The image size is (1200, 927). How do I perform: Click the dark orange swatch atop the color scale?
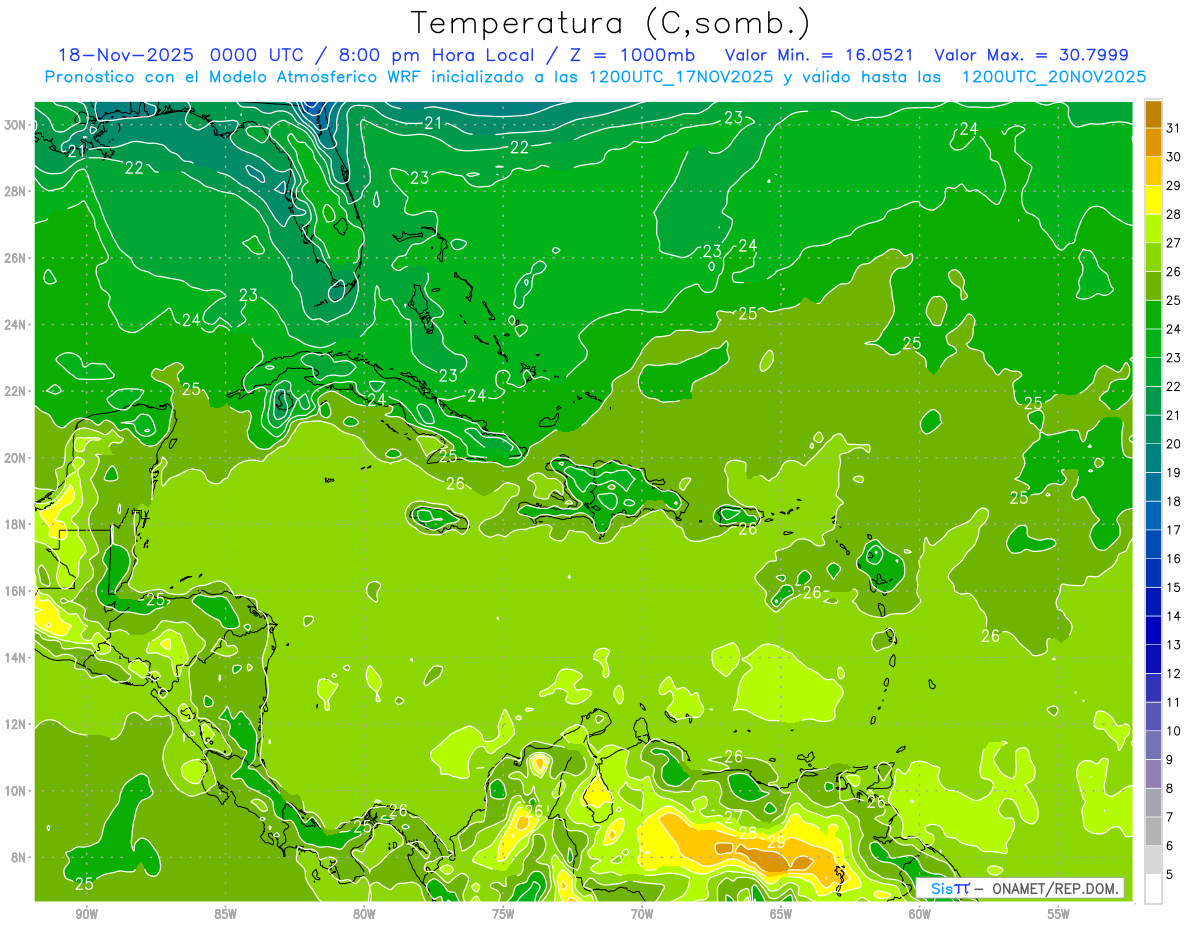coord(1153,114)
